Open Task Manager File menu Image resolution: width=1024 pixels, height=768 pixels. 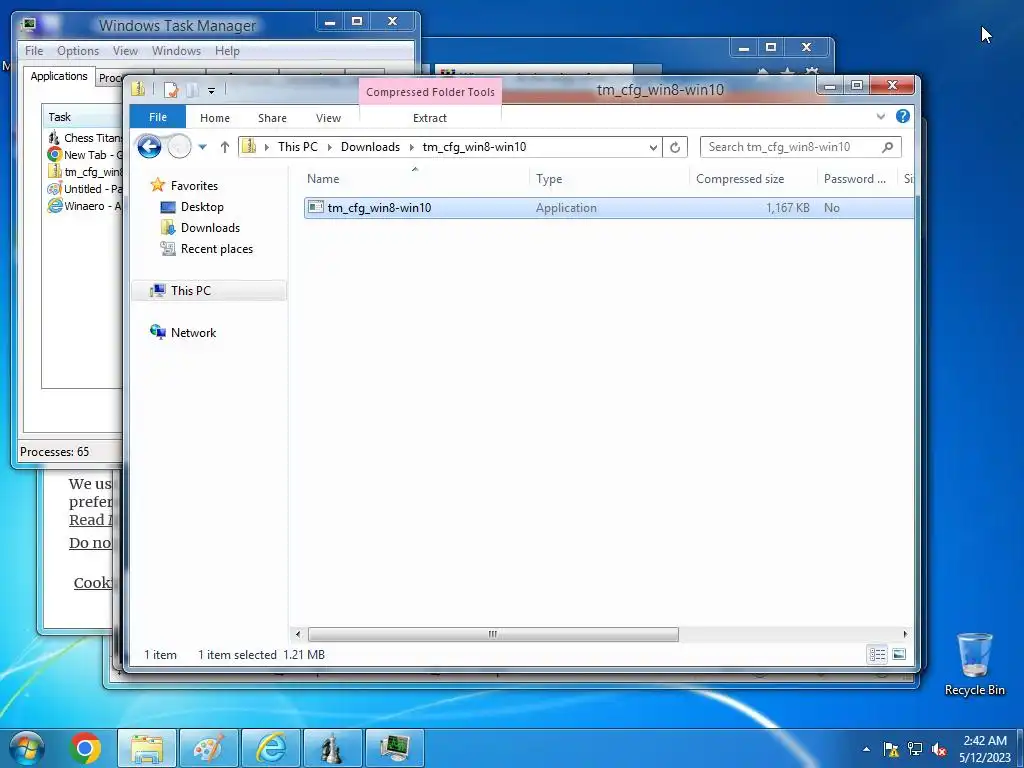point(34,51)
